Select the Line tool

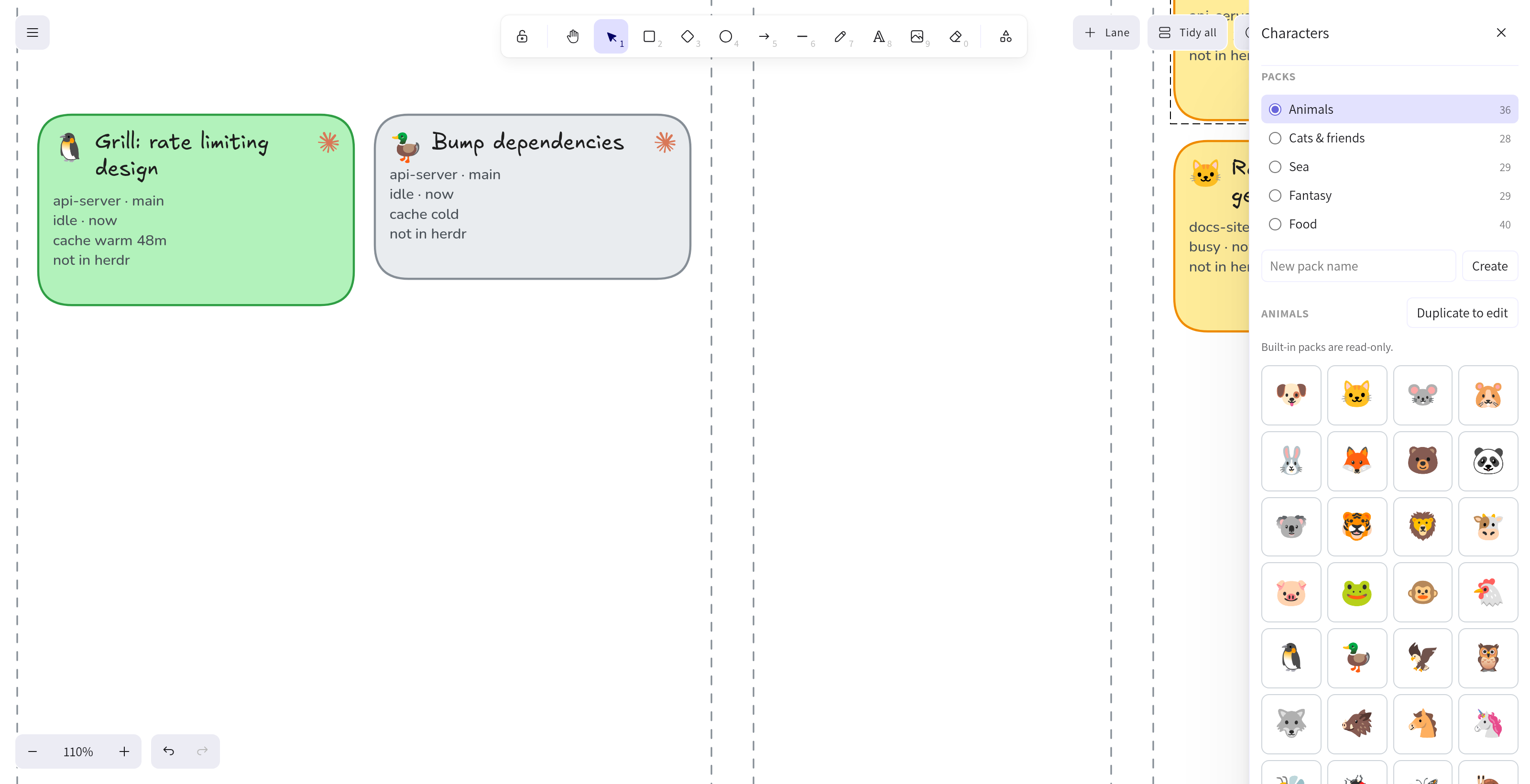click(x=802, y=37)
